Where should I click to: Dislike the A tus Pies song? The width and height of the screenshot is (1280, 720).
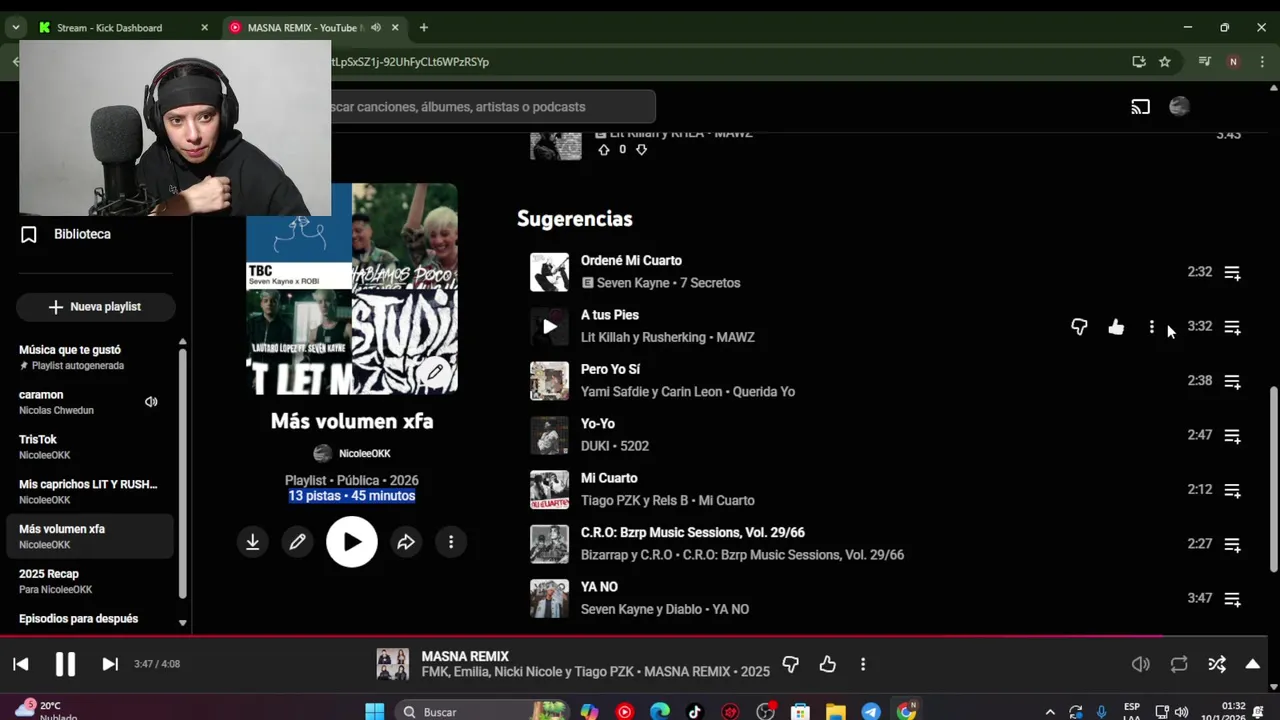pos(1079,327)
